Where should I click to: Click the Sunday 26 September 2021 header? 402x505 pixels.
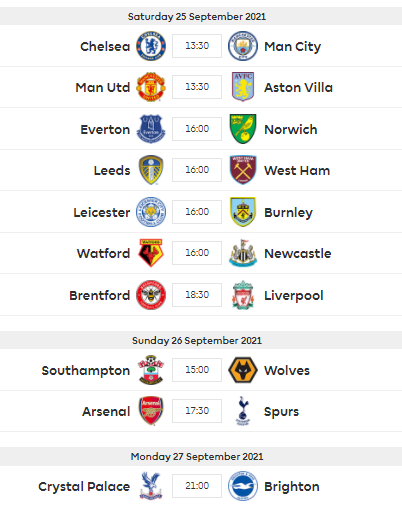coord(197,340)
